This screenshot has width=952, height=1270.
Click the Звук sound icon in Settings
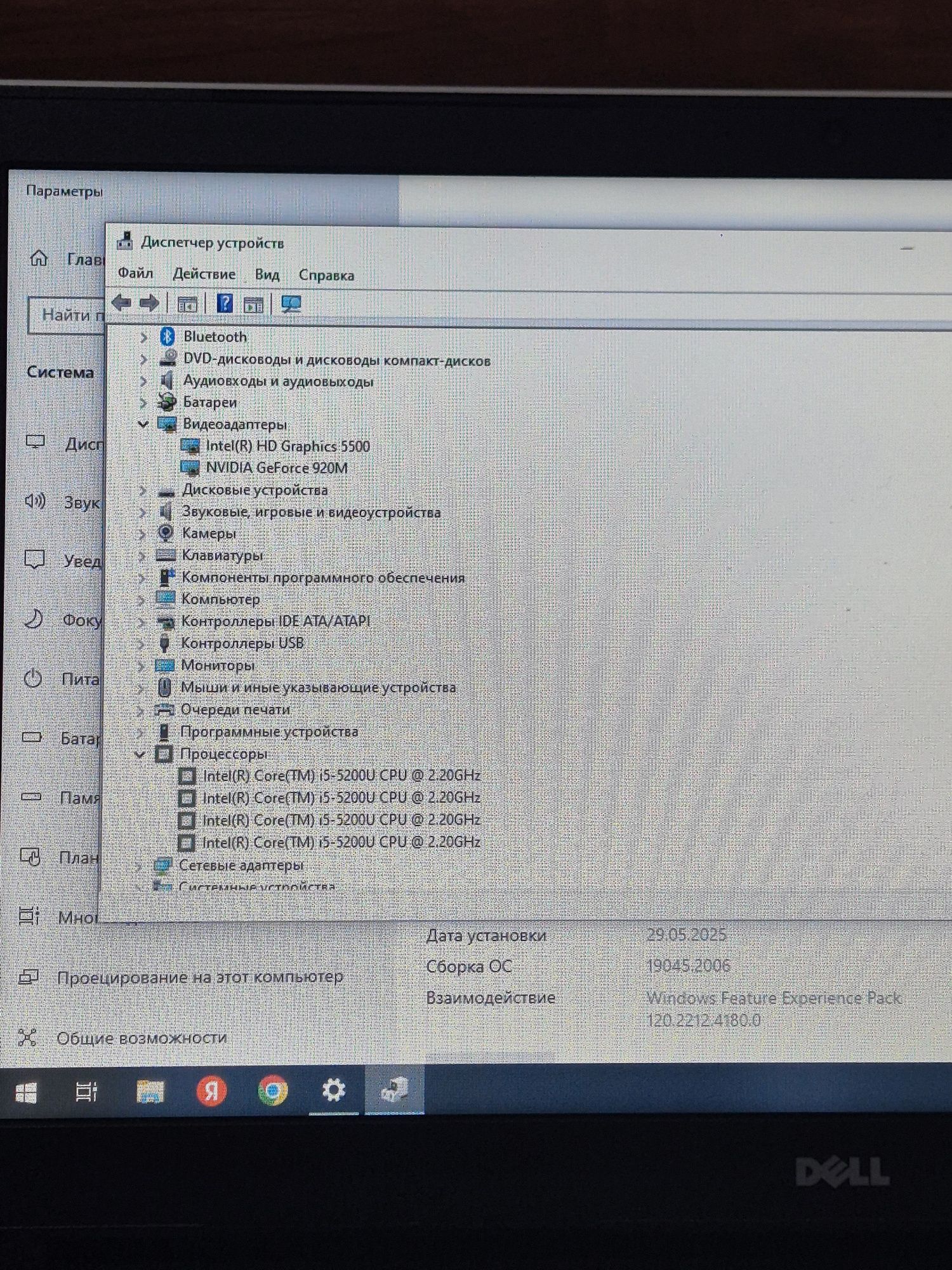tap(35, 501)
